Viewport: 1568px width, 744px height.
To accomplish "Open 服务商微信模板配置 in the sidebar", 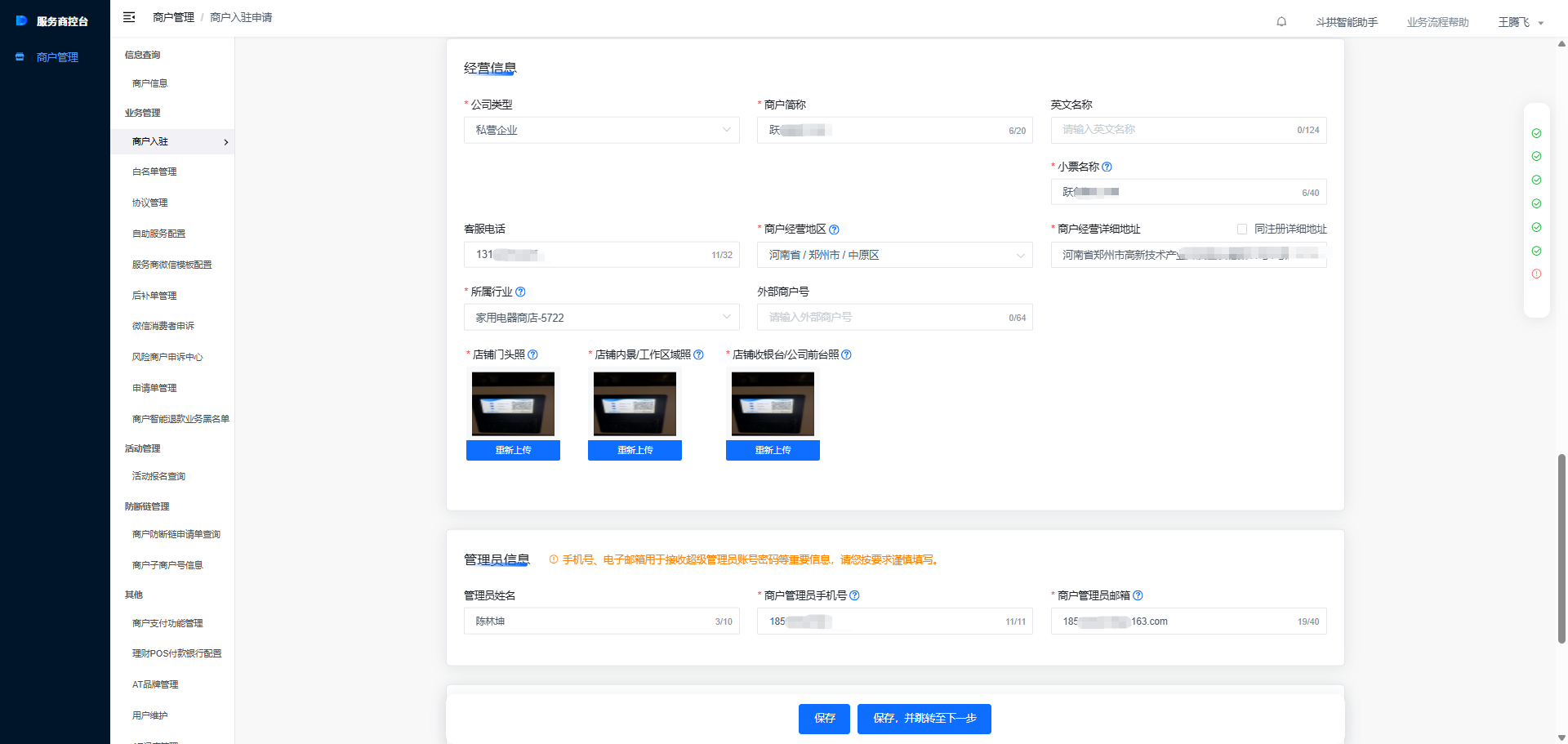I will pos(171,265).
